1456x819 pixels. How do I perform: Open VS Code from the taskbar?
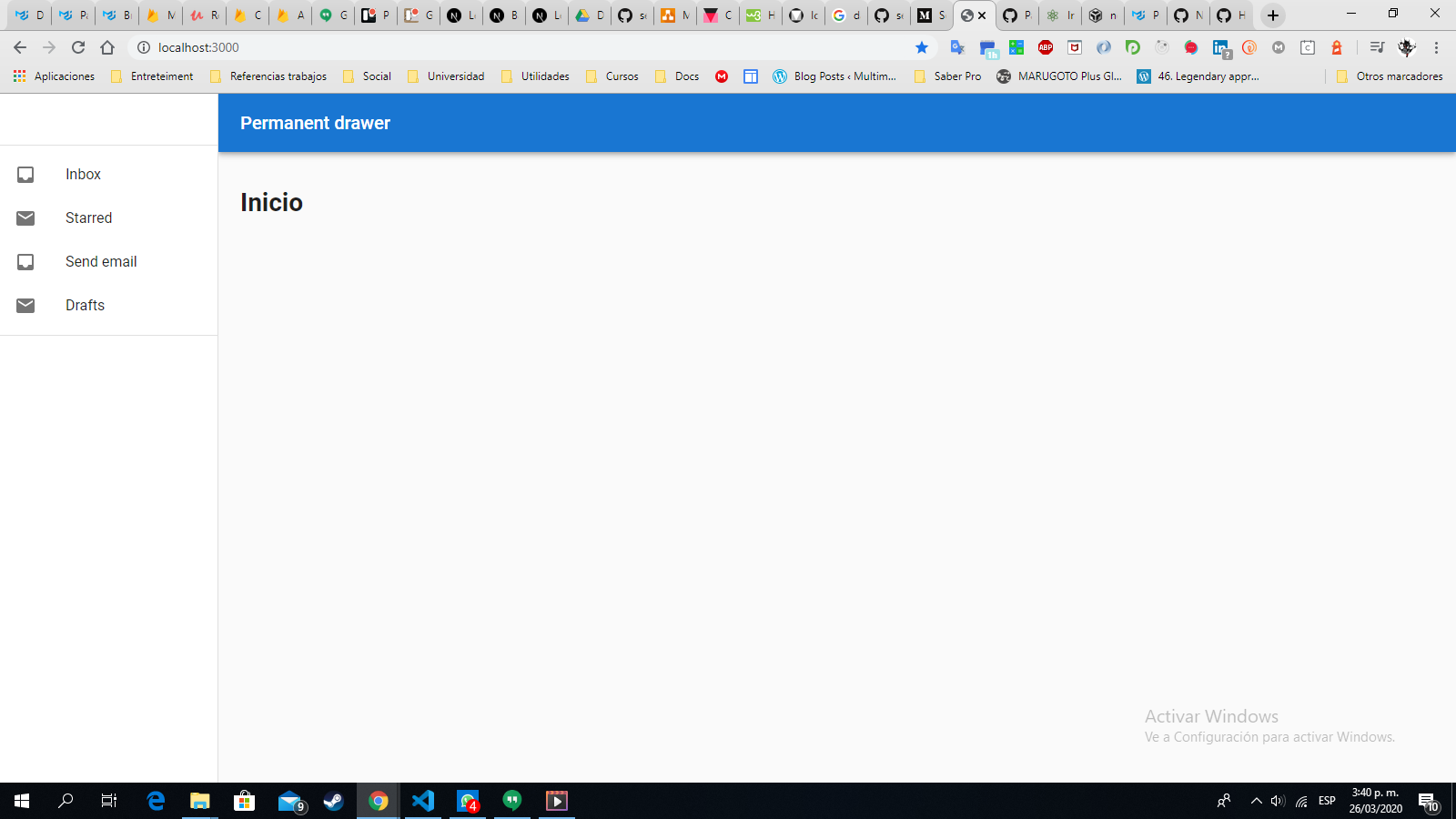pos(422,801)
